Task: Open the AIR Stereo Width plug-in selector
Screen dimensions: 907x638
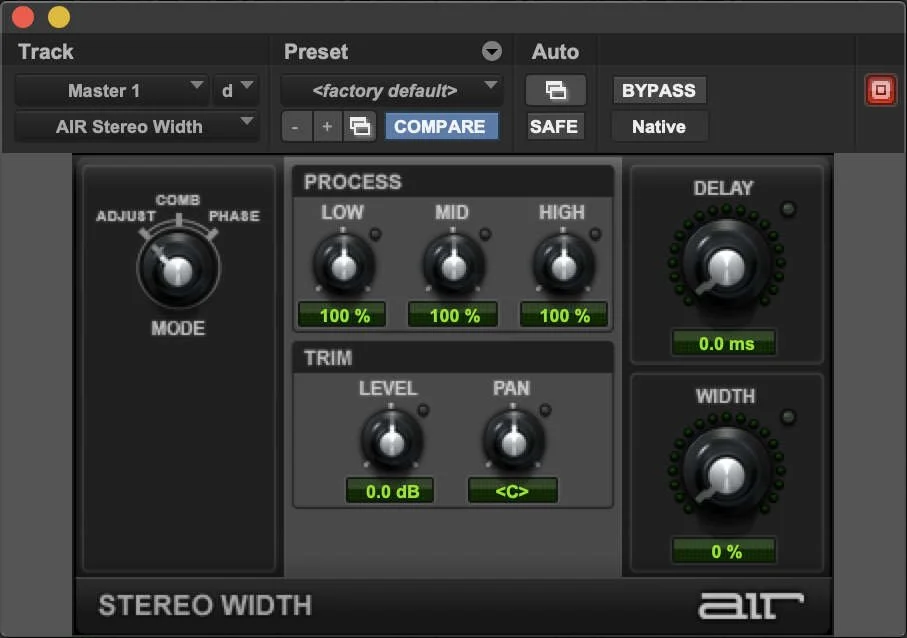Action: click(x=137, y=126)
